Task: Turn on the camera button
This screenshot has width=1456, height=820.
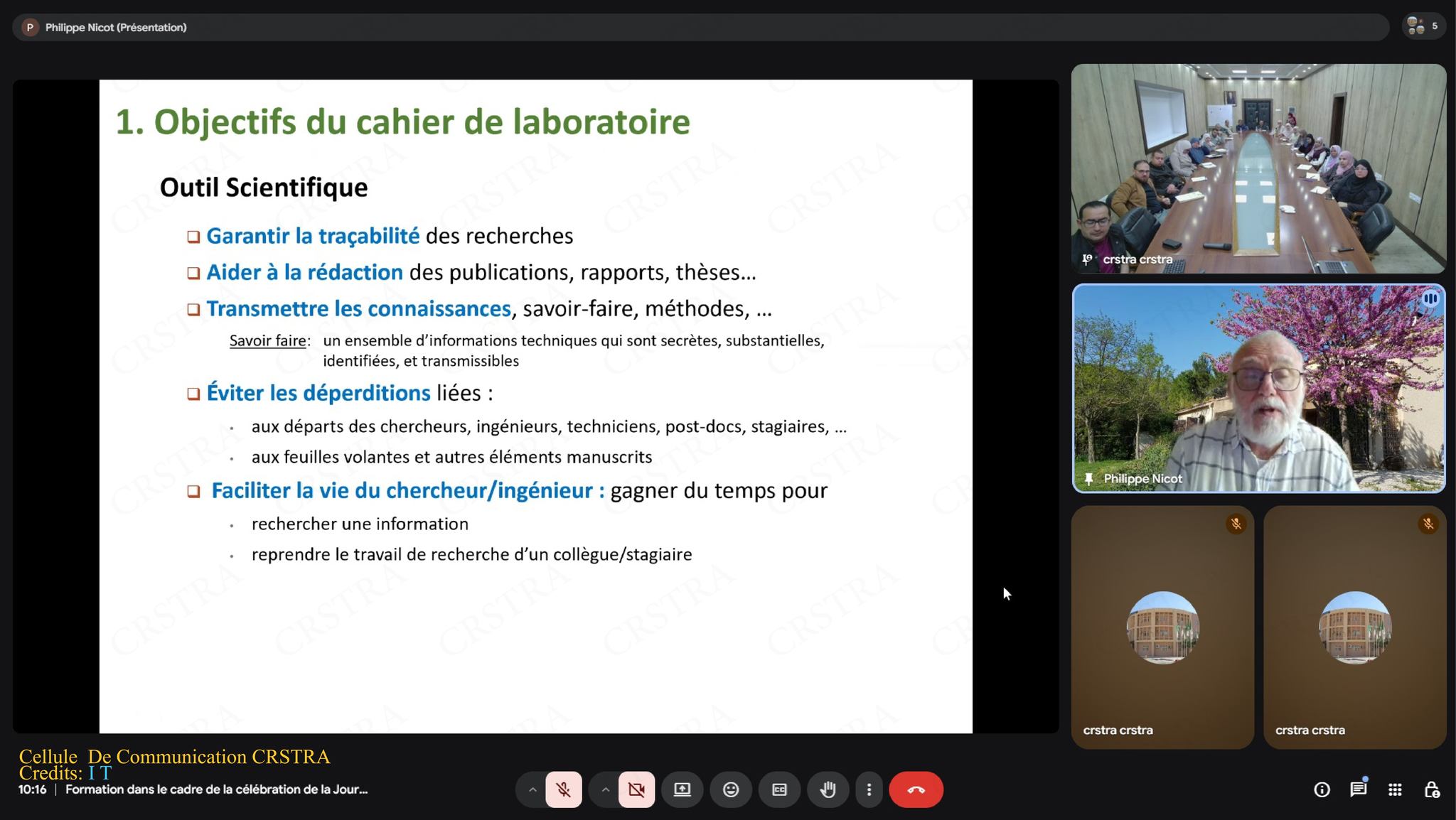Action: pyautogui.click(x=636, y=789)
